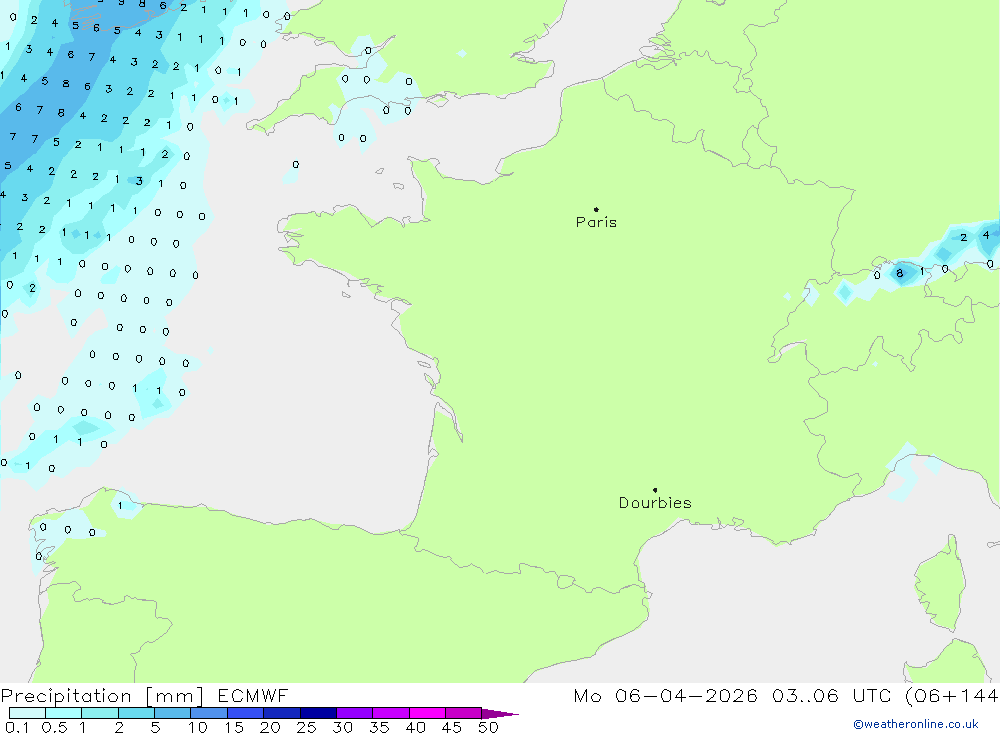Select the 2–5 mm legend color
This screenshot has width=1000, height=733.
(136, 713)
